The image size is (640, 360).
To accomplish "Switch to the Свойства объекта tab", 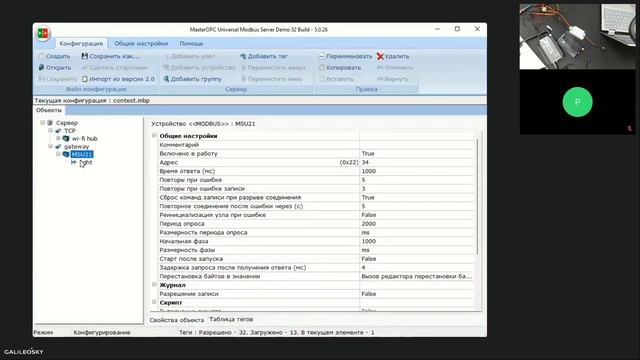I will pos(176,320).
